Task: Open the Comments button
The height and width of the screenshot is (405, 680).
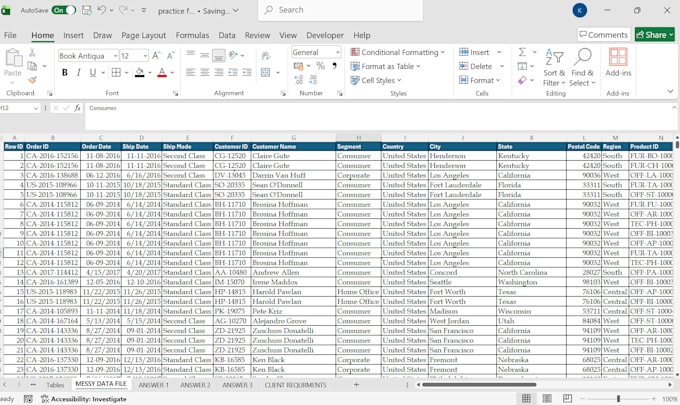Action: pyautogui.click(x=604, y=35)
